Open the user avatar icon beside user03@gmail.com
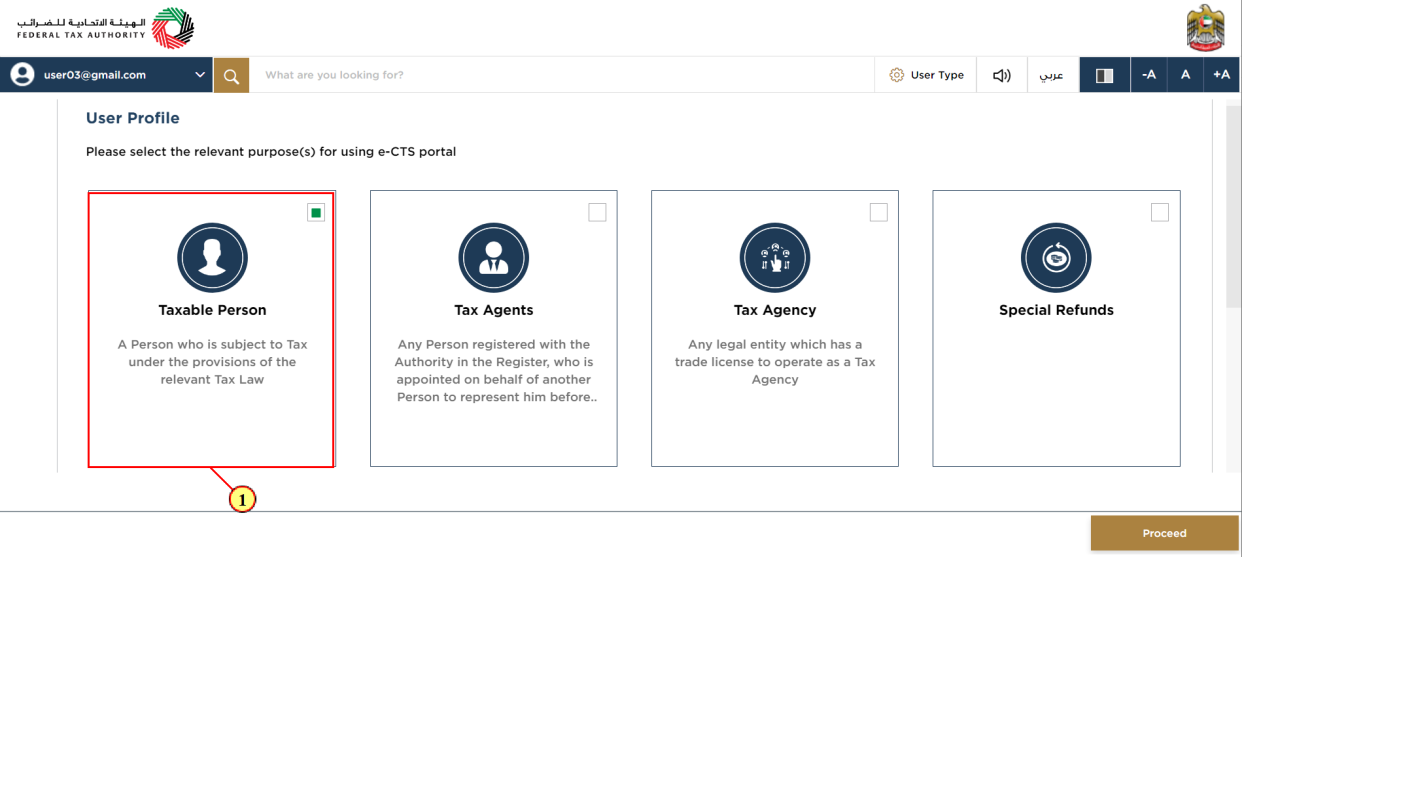Screen dimensions: 1414x801 click(x=22, y=75)
